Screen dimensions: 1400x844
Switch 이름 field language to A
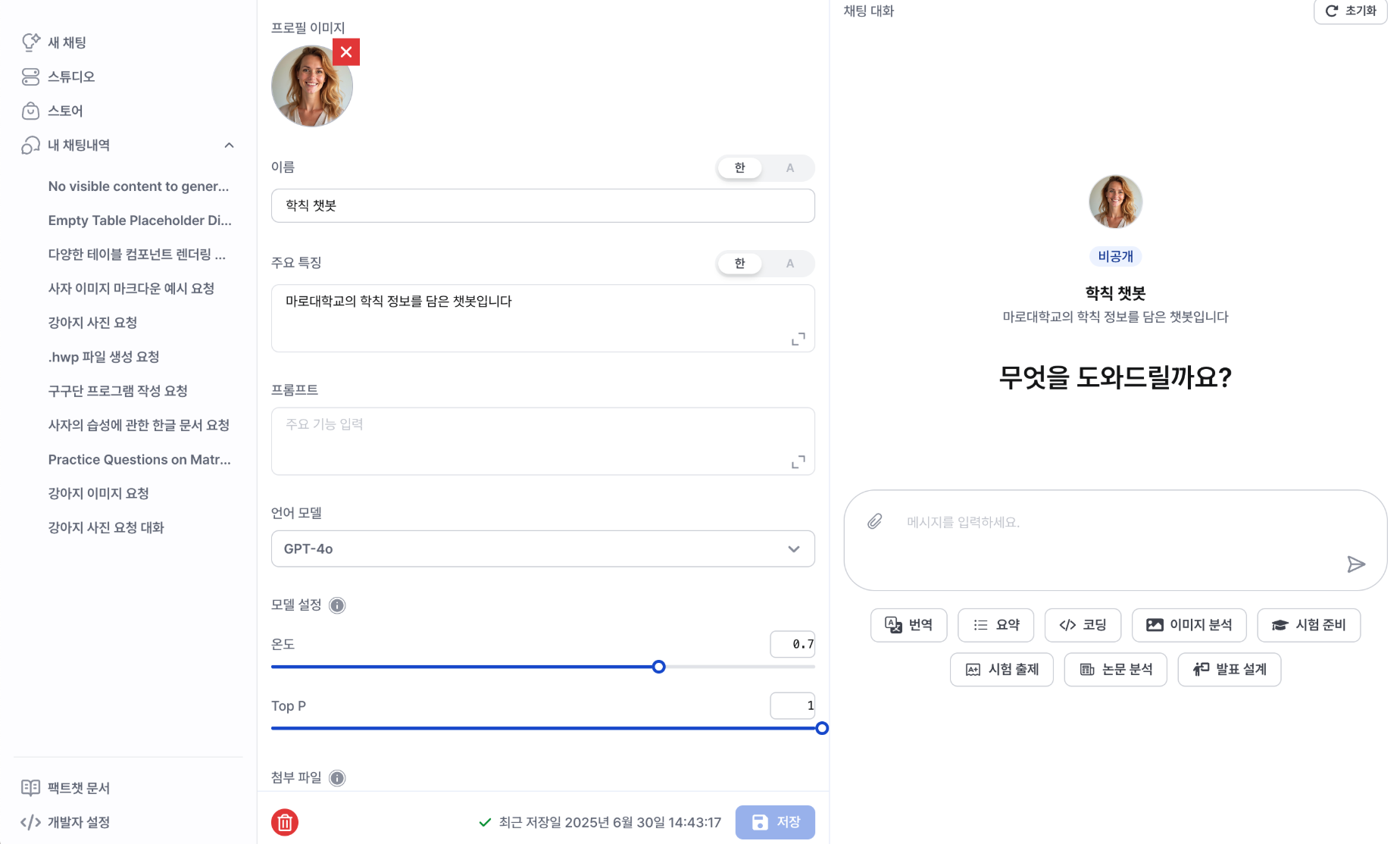click(789, 168)
